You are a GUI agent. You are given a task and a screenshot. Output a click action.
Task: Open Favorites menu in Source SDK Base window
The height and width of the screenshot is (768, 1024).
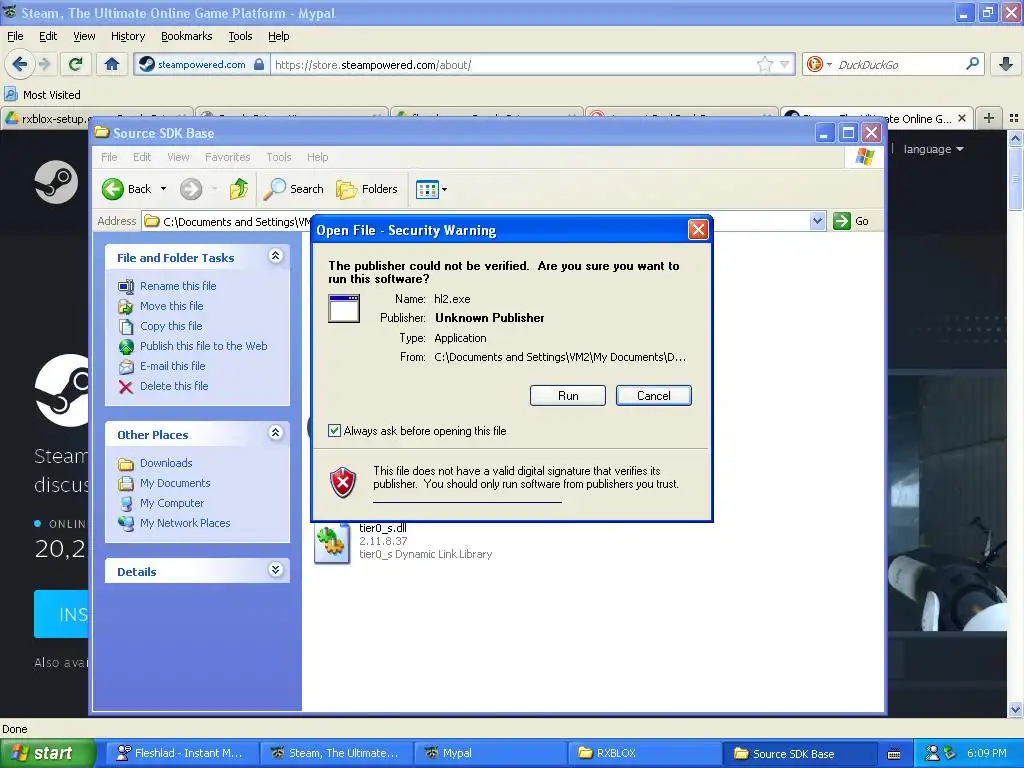pos(227,157)
